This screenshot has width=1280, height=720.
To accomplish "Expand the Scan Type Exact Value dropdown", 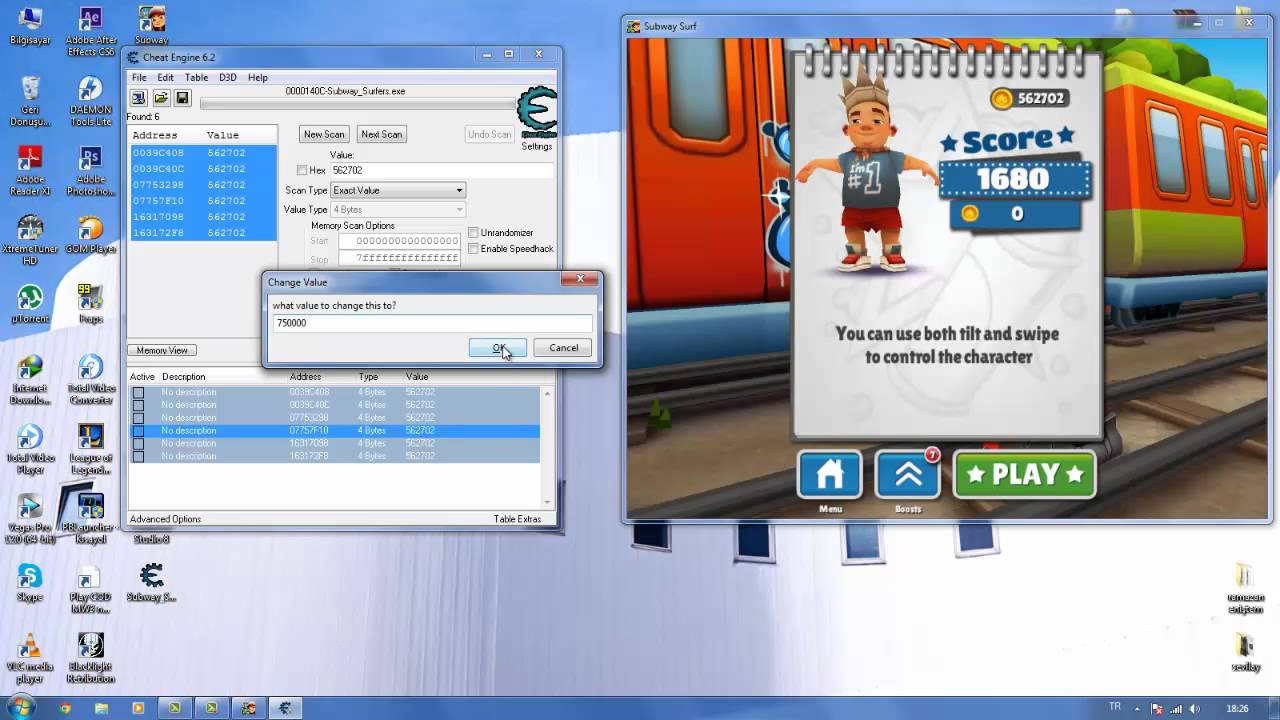I will [398, 191].
